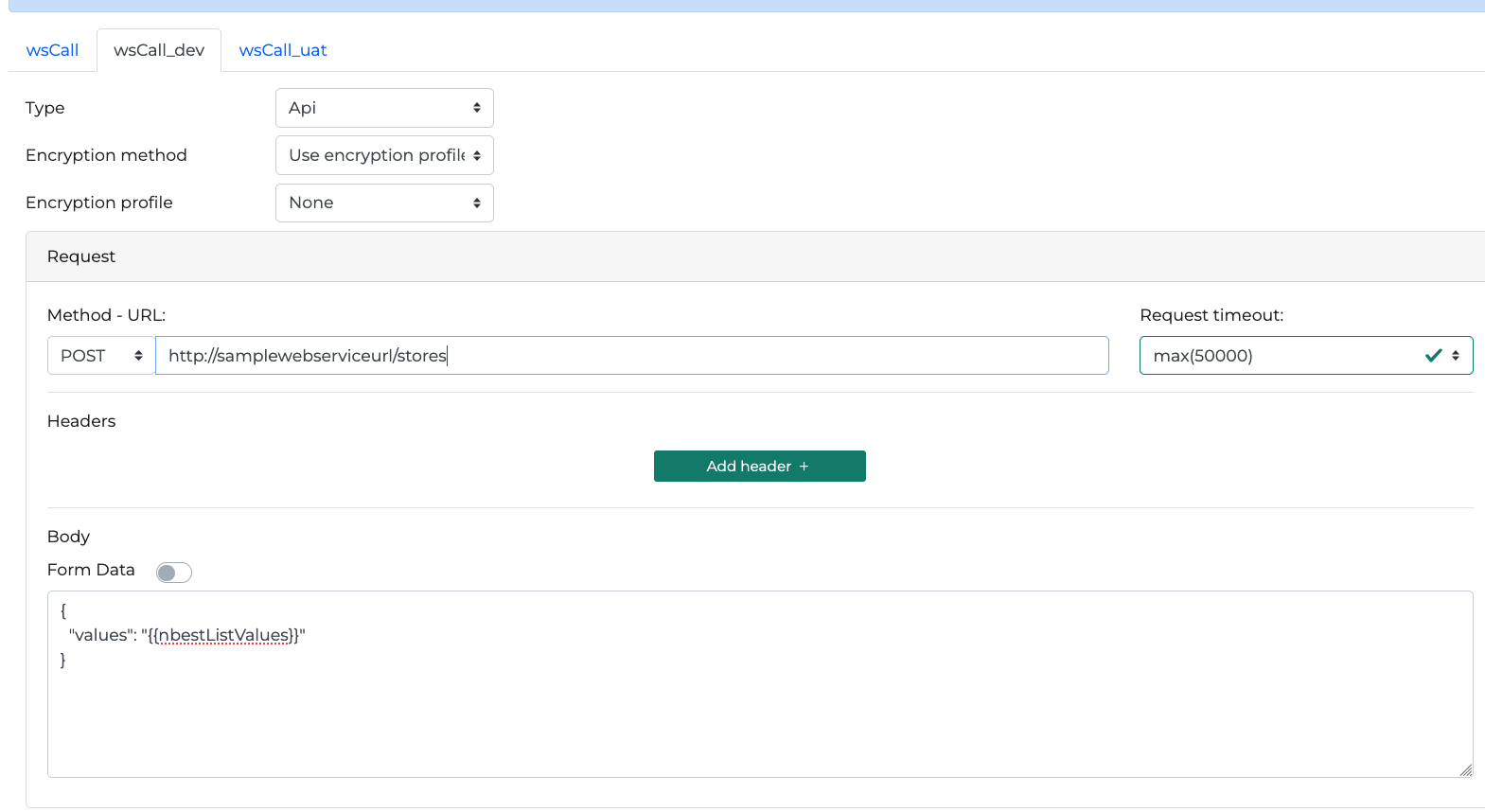Expand the Encryption method dropdown

(x=384, y=155)
